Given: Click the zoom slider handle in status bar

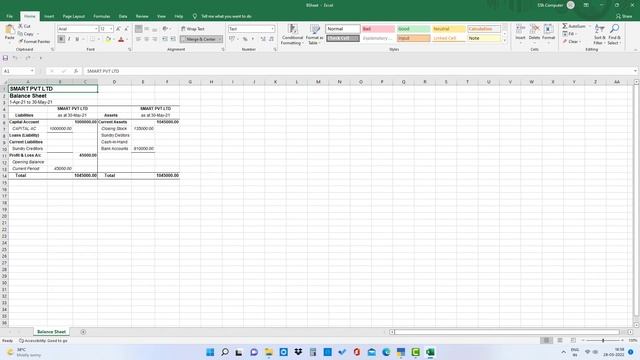Looking at the screenshot, I should (603, 340).
